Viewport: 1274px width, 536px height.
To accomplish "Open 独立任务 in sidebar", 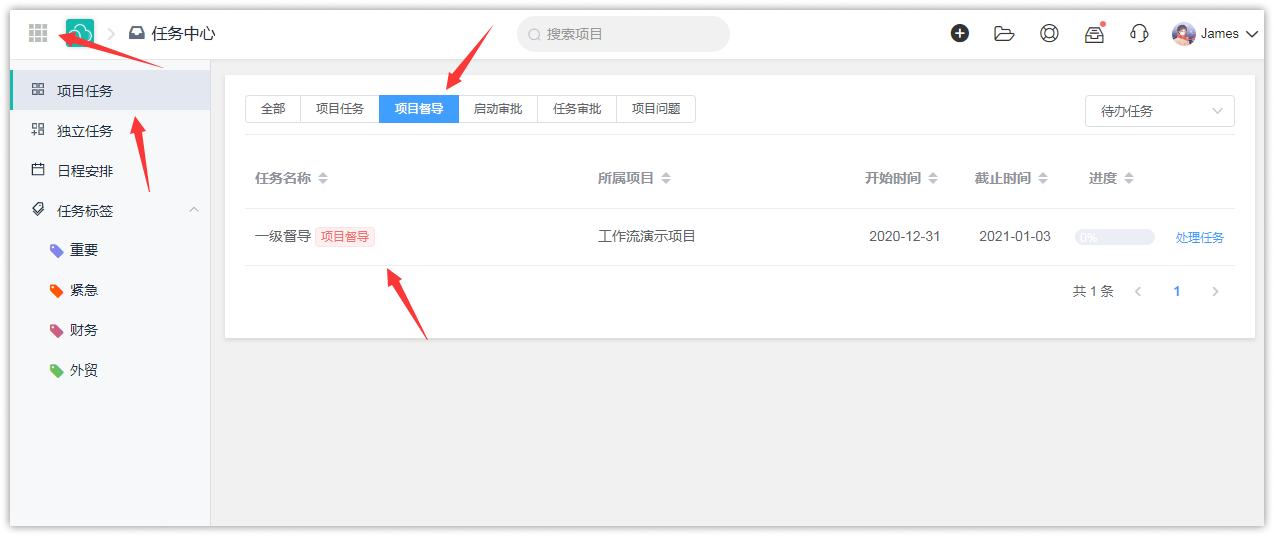I will pyautogui.click(x=85, y=131).
